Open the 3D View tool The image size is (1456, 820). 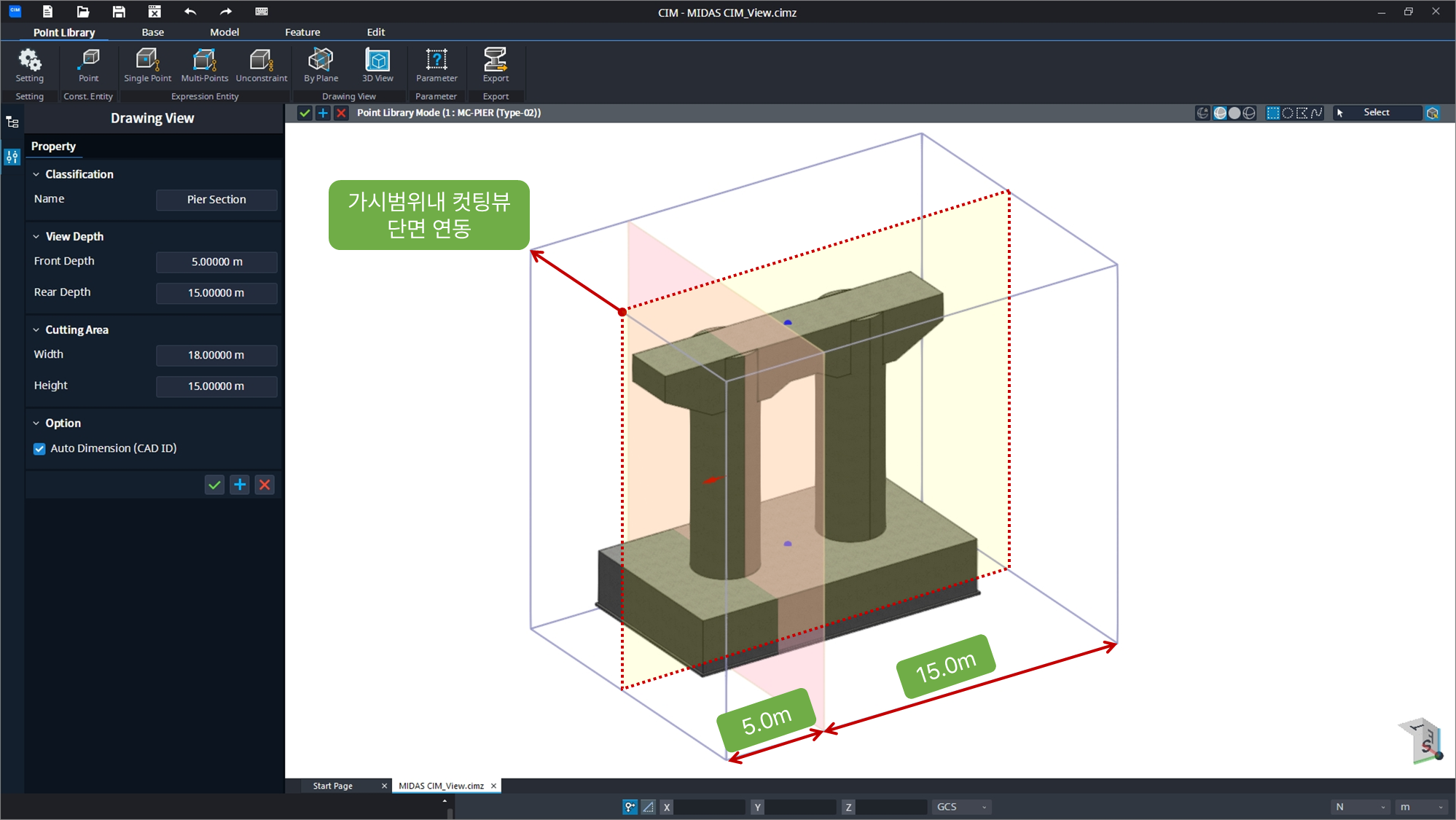377,65
